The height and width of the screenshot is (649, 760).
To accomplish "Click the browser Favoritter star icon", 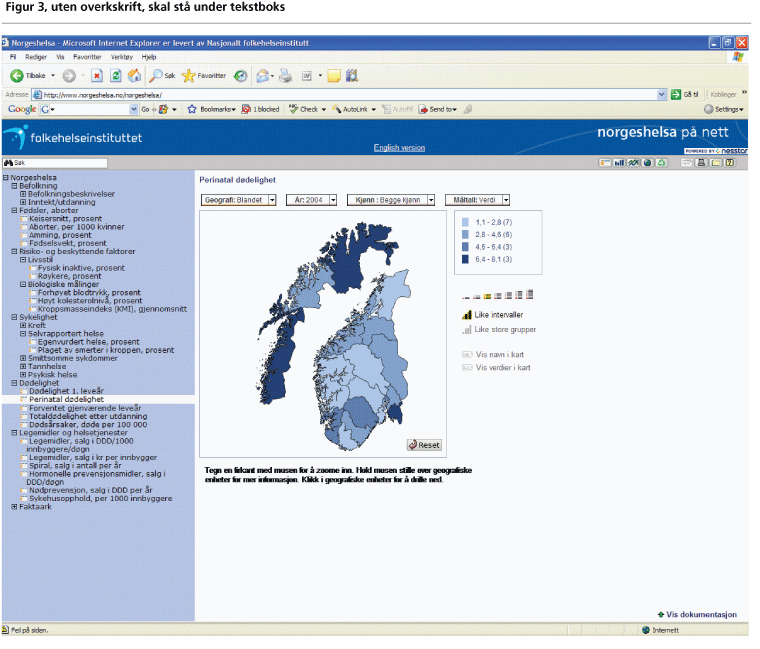I will tap(189, 76).
